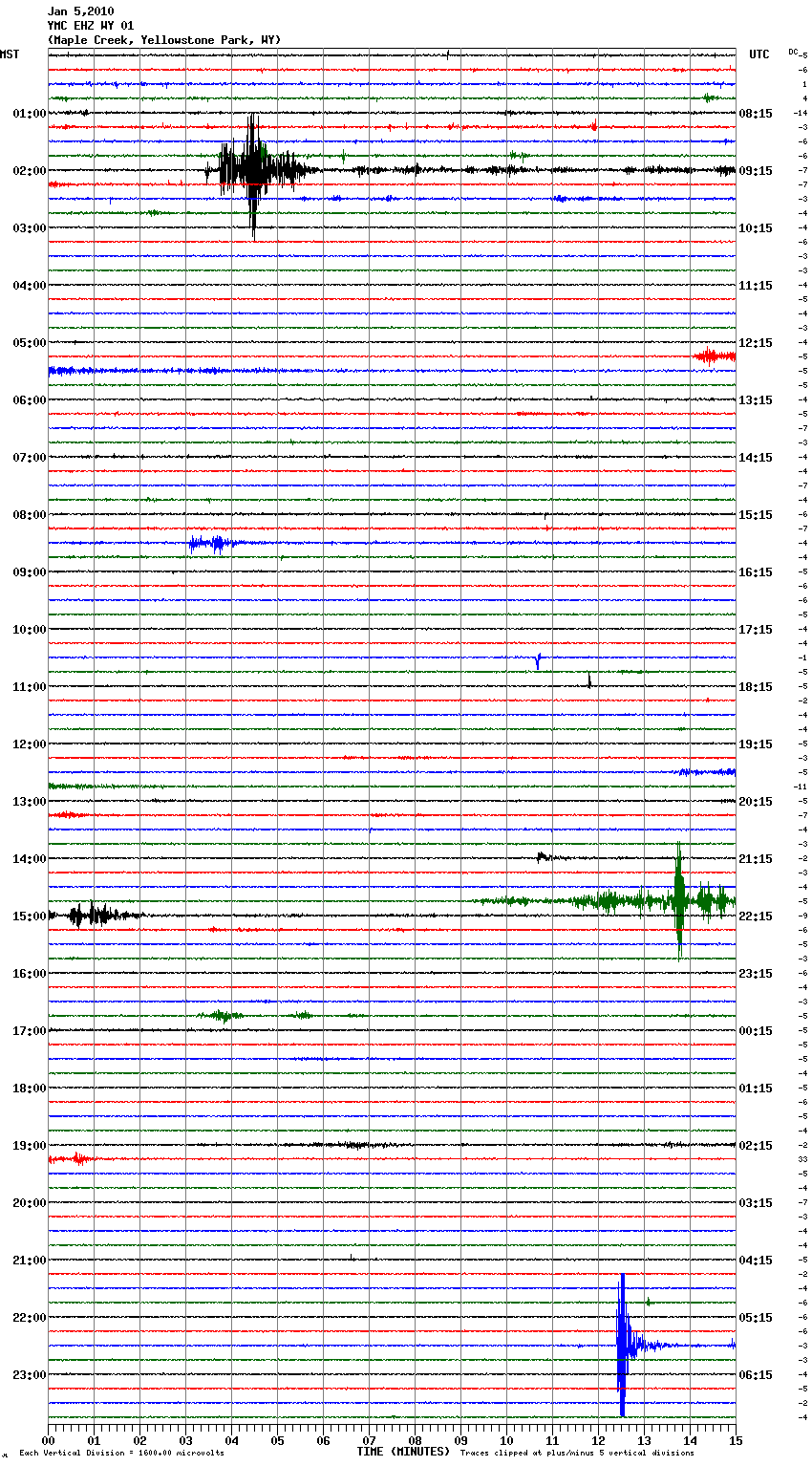Click the station code "YMC EHZ WY 01"
Viewport: 812px width, 1466px height.
pyautogui.click(x=91, y=26)
